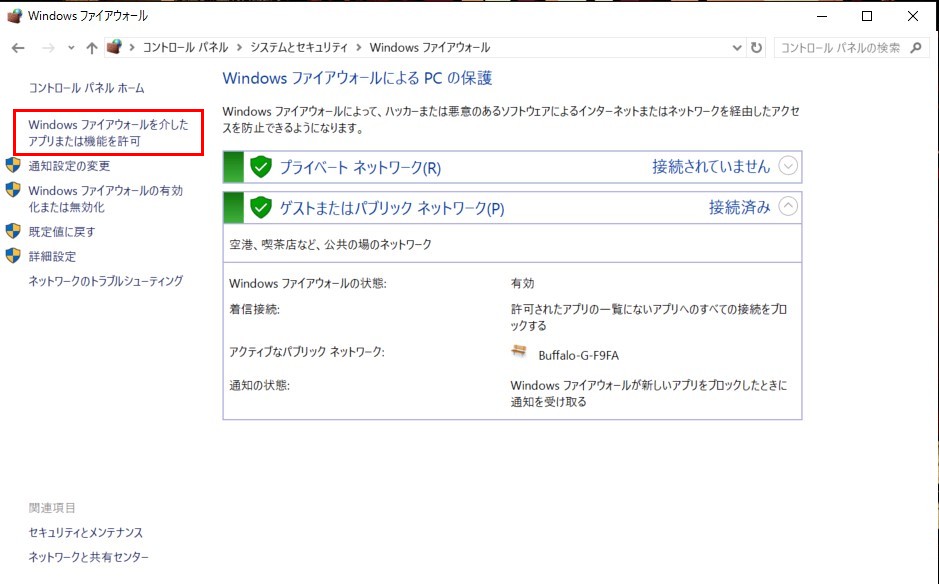Click the firewall icon in address bar

114,47
